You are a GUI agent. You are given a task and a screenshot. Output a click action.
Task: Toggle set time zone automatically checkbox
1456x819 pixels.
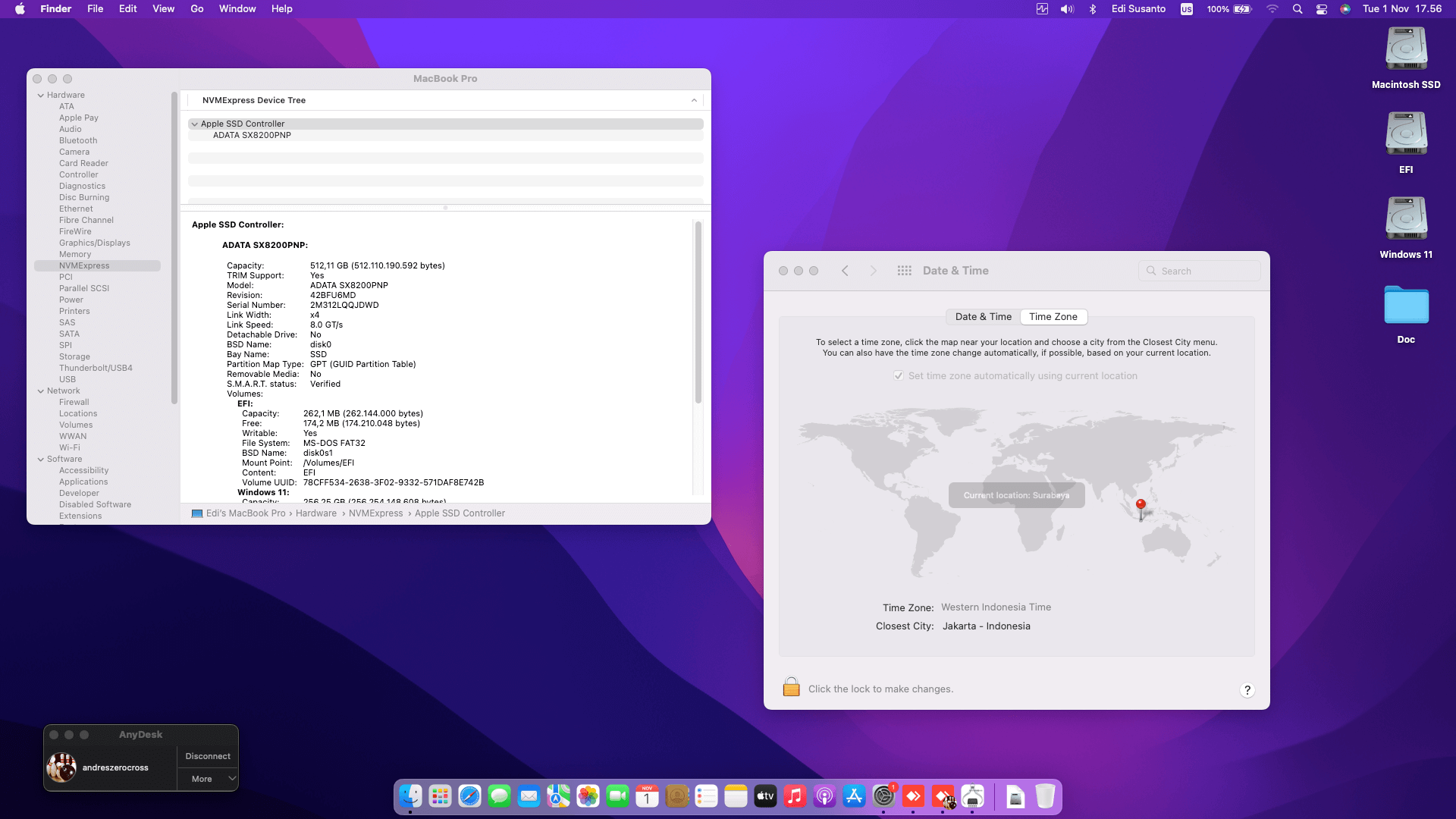899,376
